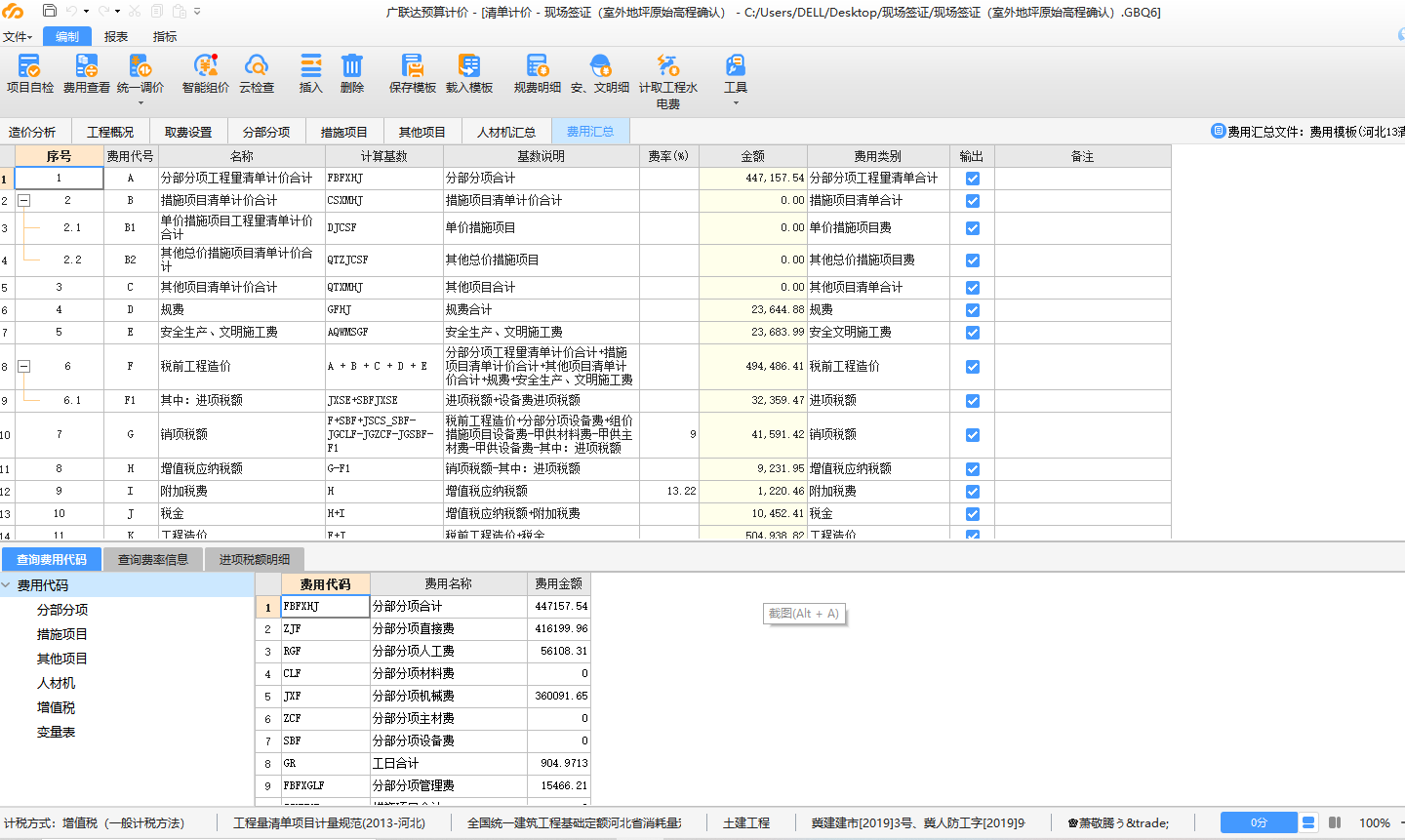1405x840 pixels.
Task: Toggle output checkbox for 税前工程造价 row
Action: tap(973, 367)
